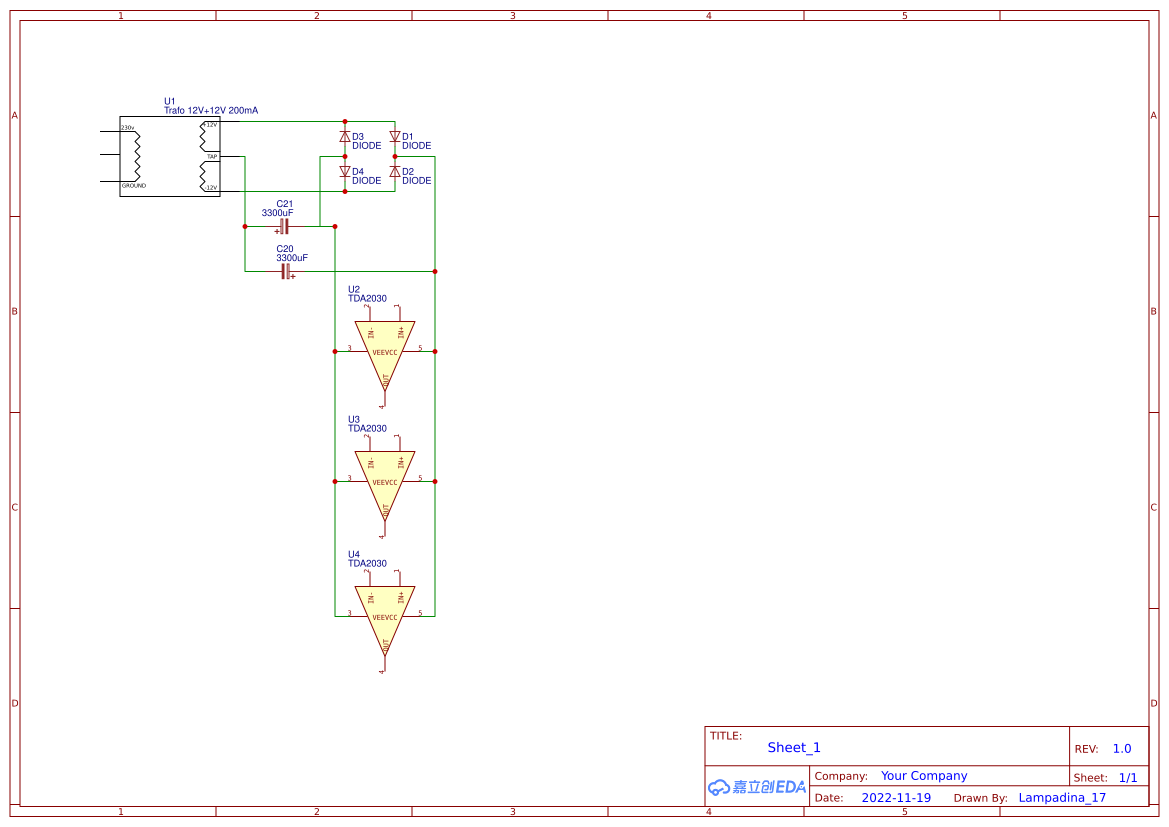The width and height of the screenshot is (1169, 827).
Task: Click the Lampadina_17 drawn-by name
Action: pos(1063,797)
